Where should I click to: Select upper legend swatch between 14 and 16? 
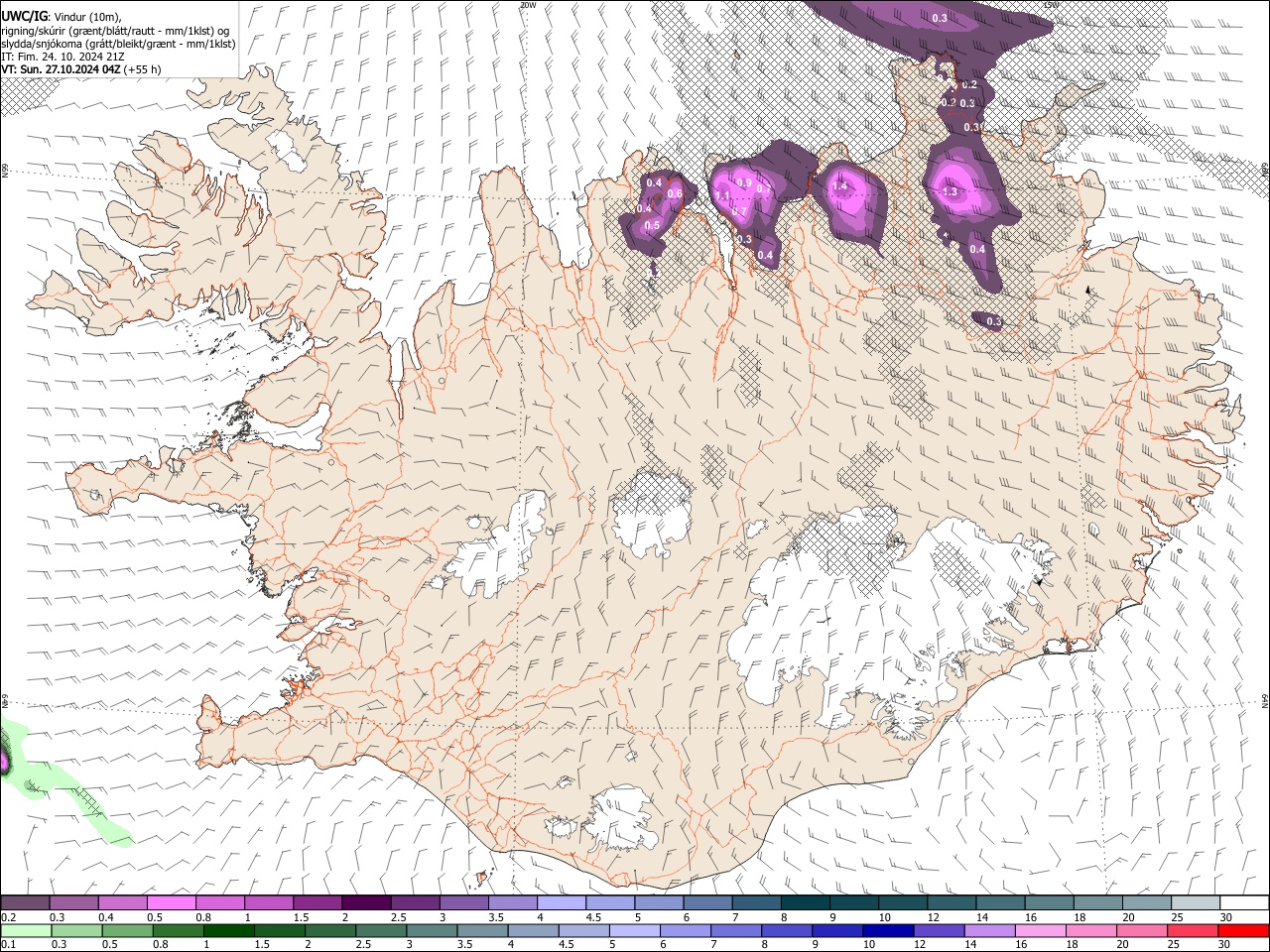pyautogui.click(x=1000, y=903)
